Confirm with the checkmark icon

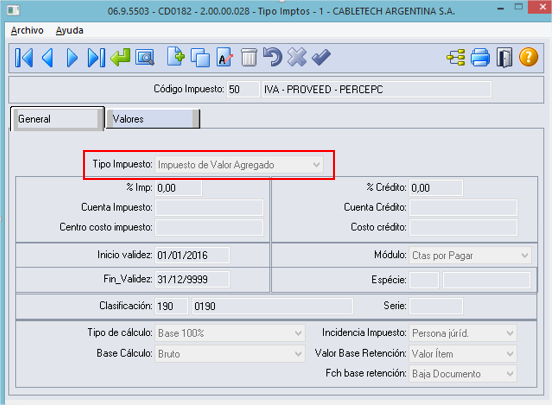(321, 58)
